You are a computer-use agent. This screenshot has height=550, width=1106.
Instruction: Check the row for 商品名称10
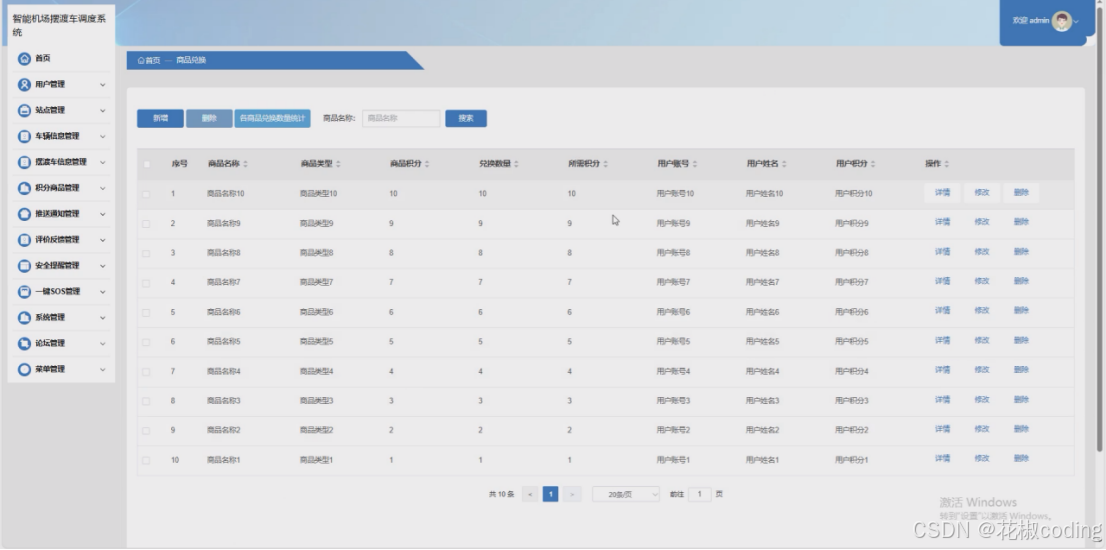click(x=146, y=194)
